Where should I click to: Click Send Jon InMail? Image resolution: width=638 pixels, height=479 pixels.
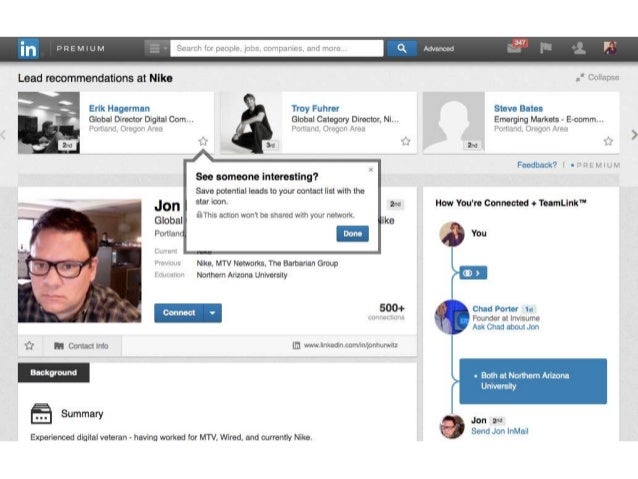(x=500, y=431)
